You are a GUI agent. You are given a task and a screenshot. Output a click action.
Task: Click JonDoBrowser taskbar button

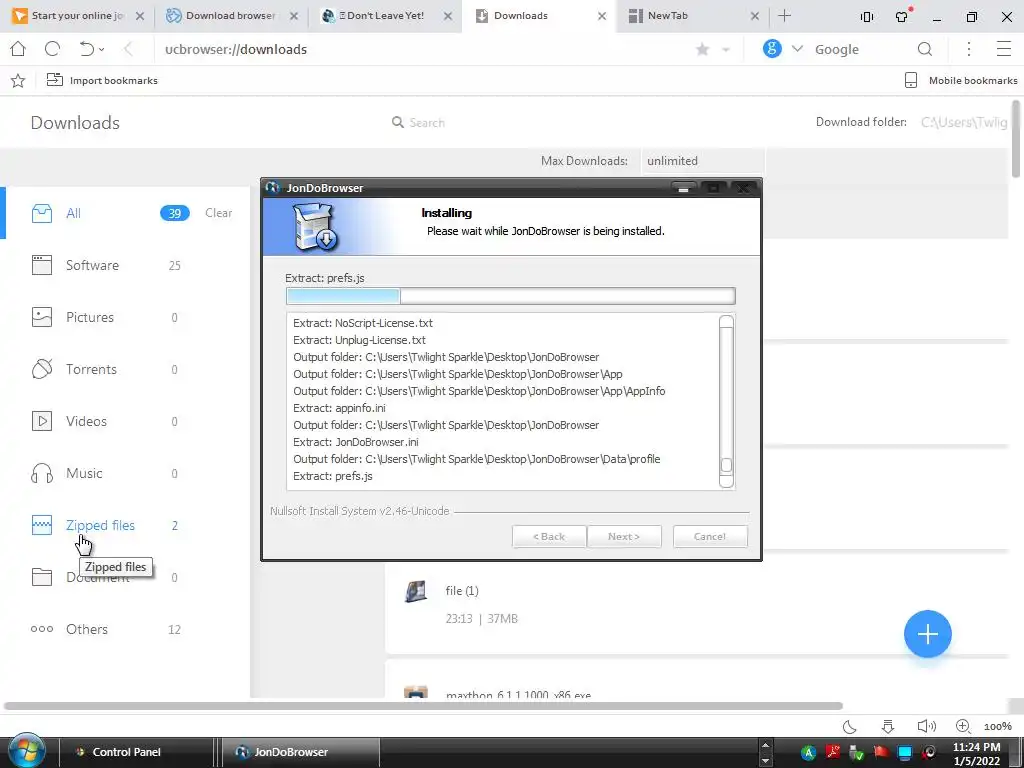301,752
